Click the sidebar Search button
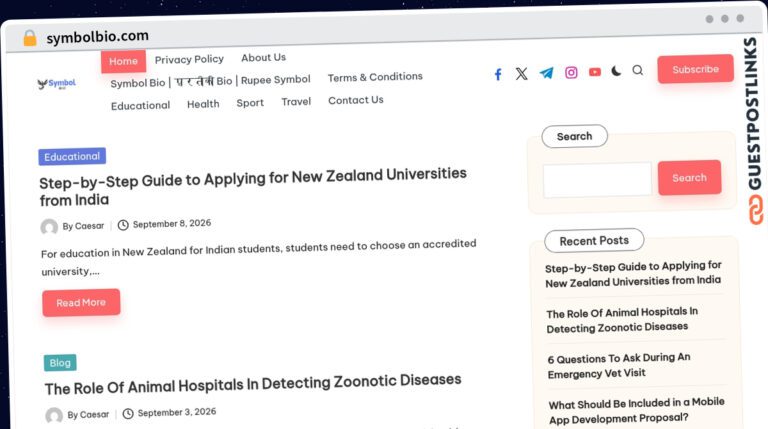 (x=689, y=178)
